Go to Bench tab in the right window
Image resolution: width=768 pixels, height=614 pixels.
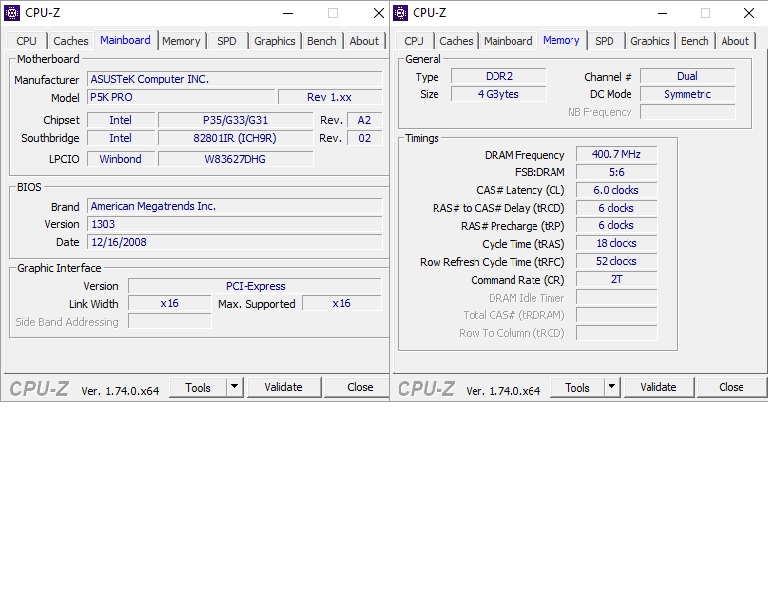click(x=695, y=41)
